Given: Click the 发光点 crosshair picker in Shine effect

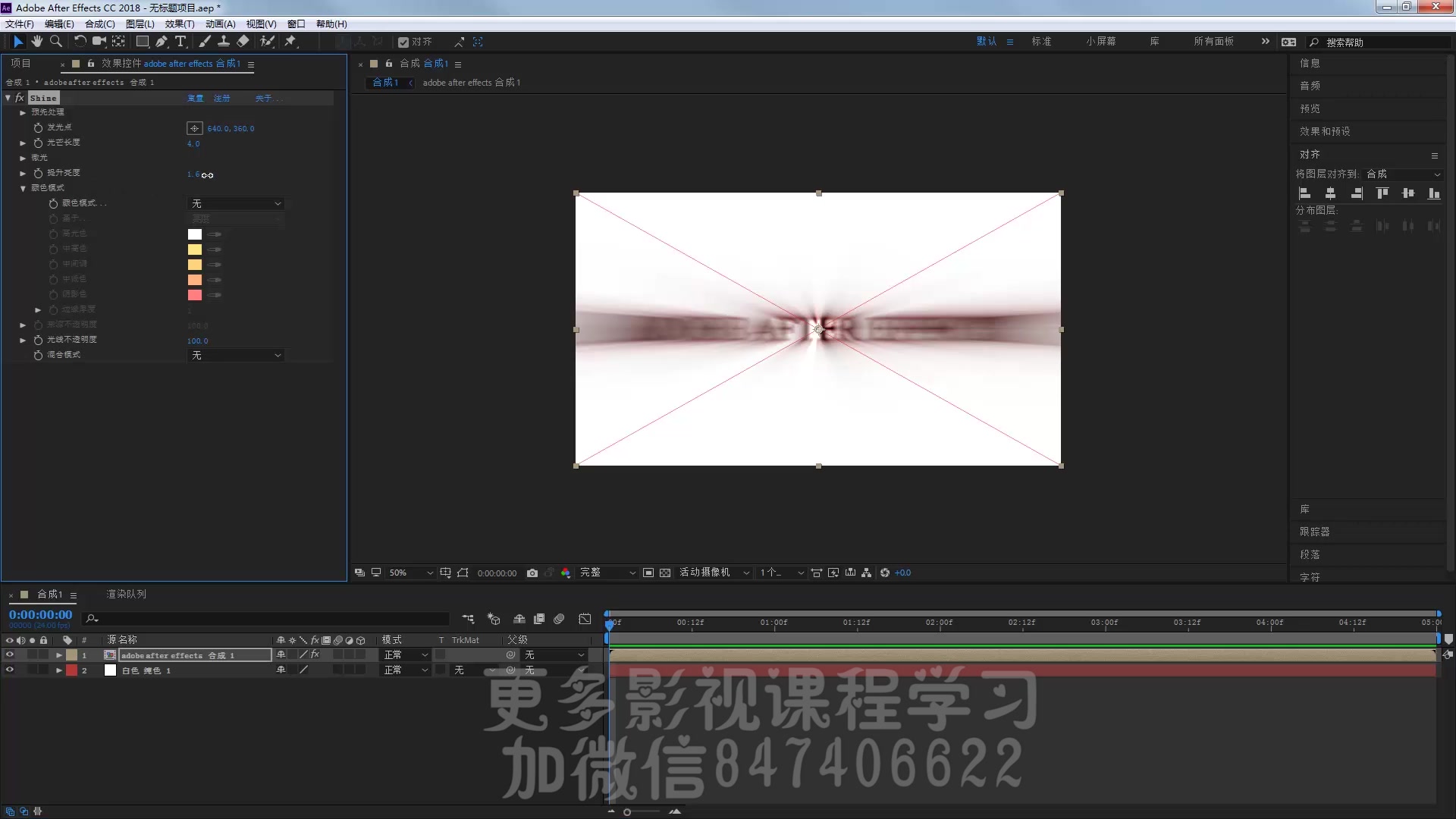Looking at the screenshot, I should tap(195, 128).
